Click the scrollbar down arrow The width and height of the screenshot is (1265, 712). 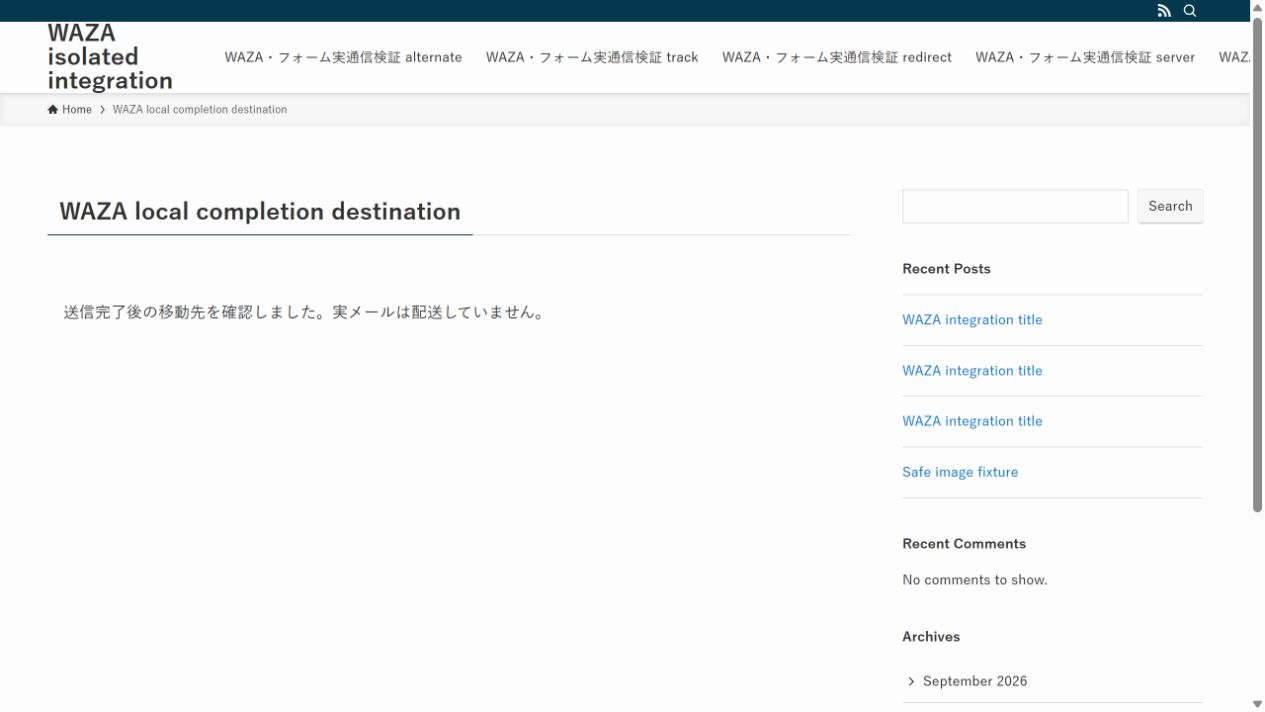coord(1258,704)
